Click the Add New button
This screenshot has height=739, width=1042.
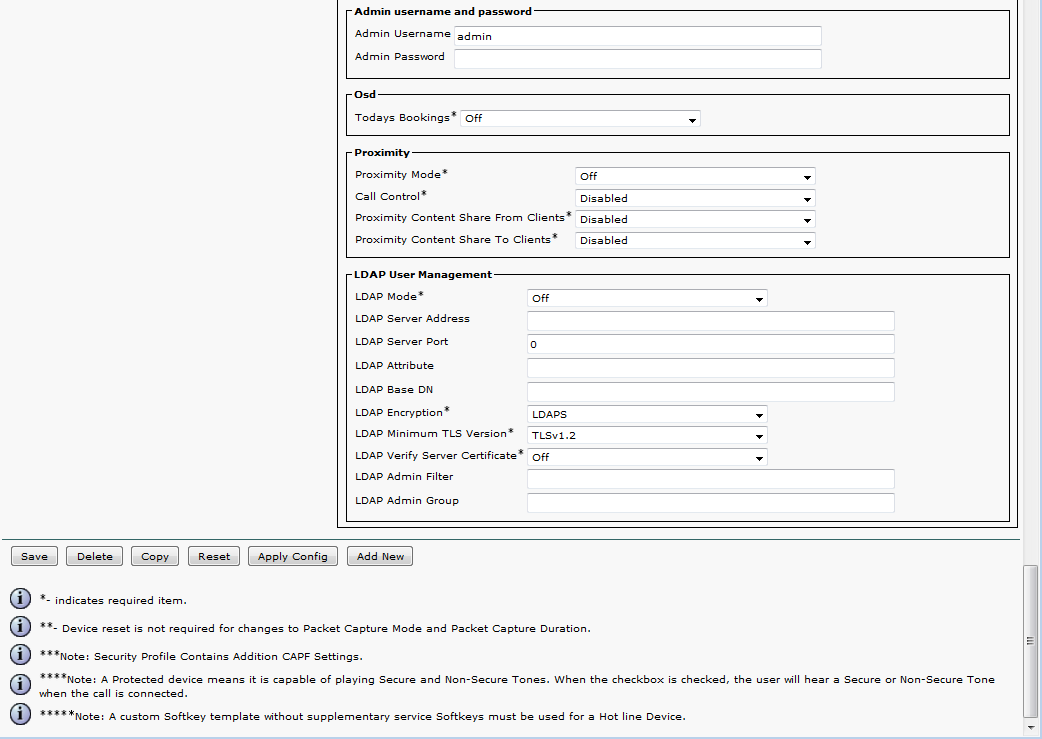[380, 556]
